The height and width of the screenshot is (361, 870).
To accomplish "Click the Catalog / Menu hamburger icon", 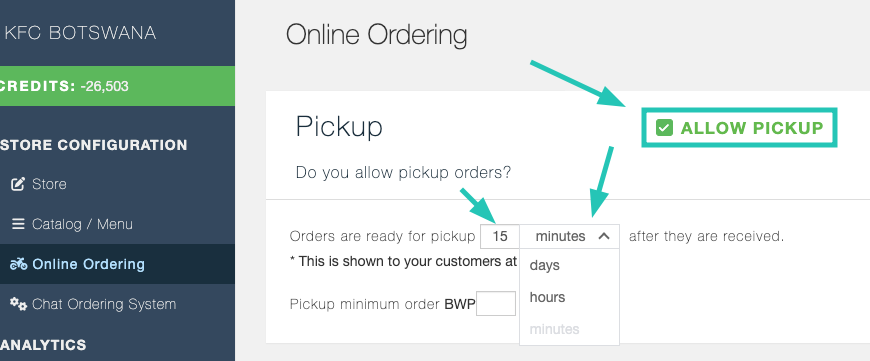I will [18, 224].
